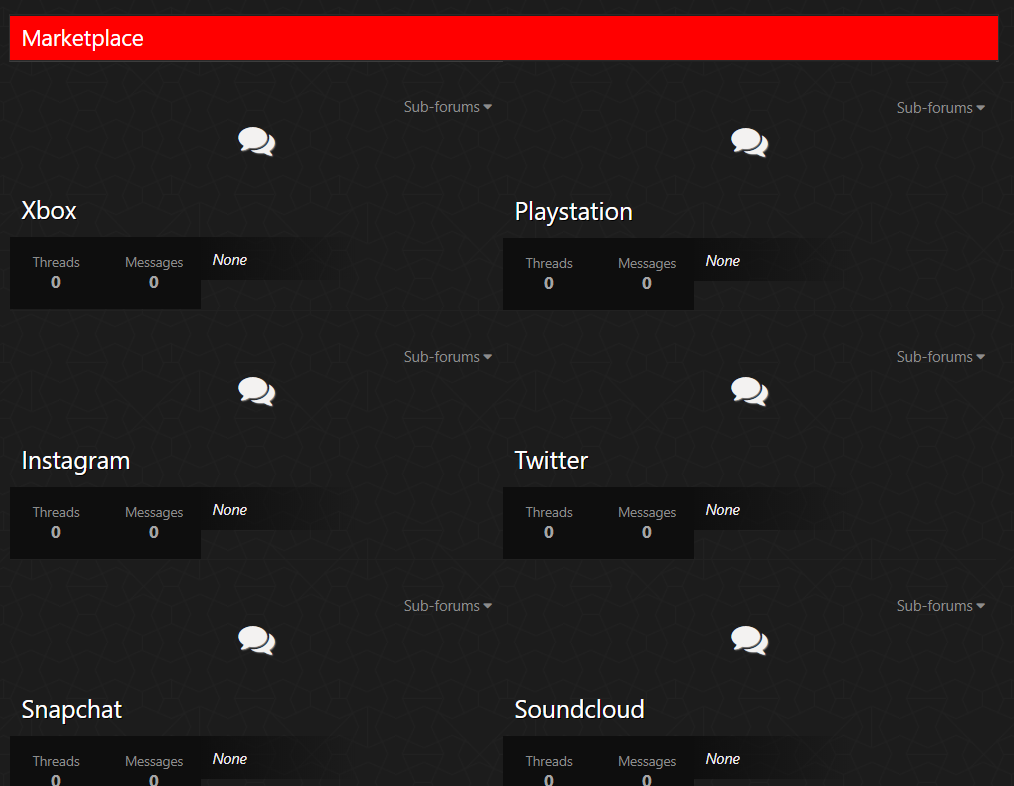Click the Xbox Threads count

56,283
